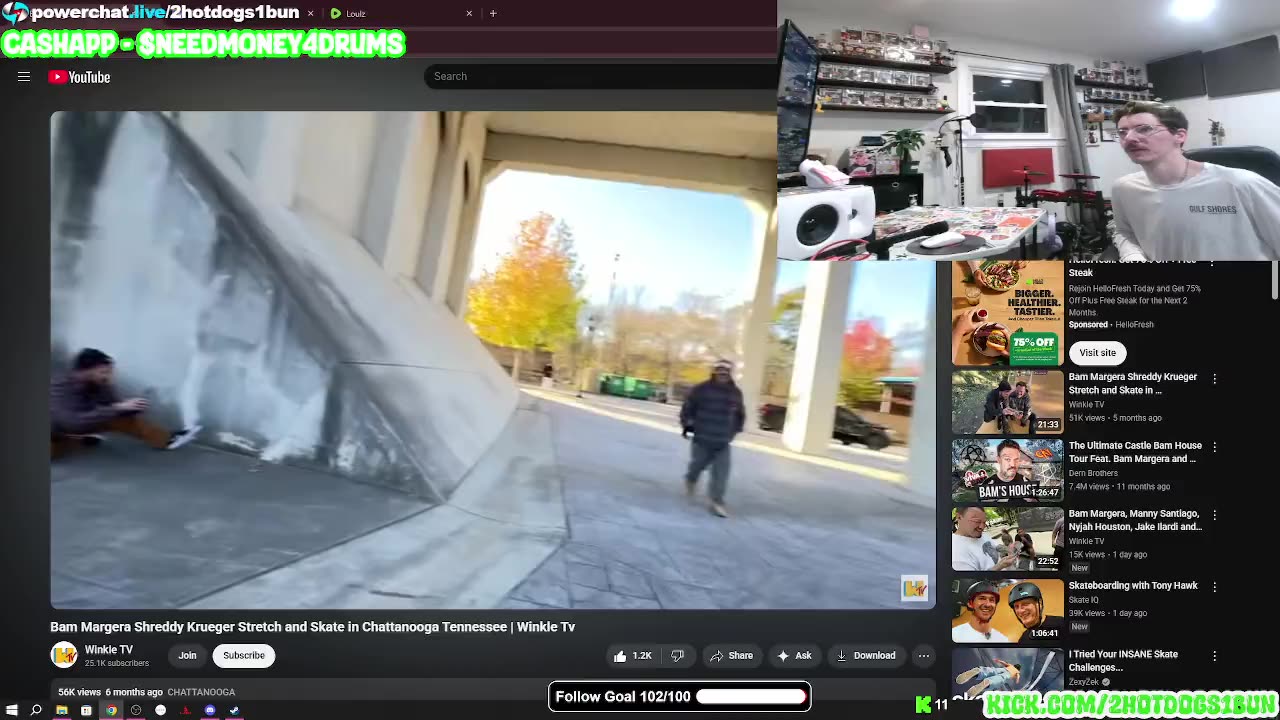
Task: Open the YouTube hamburger guide menu
Action: (24, 77)
